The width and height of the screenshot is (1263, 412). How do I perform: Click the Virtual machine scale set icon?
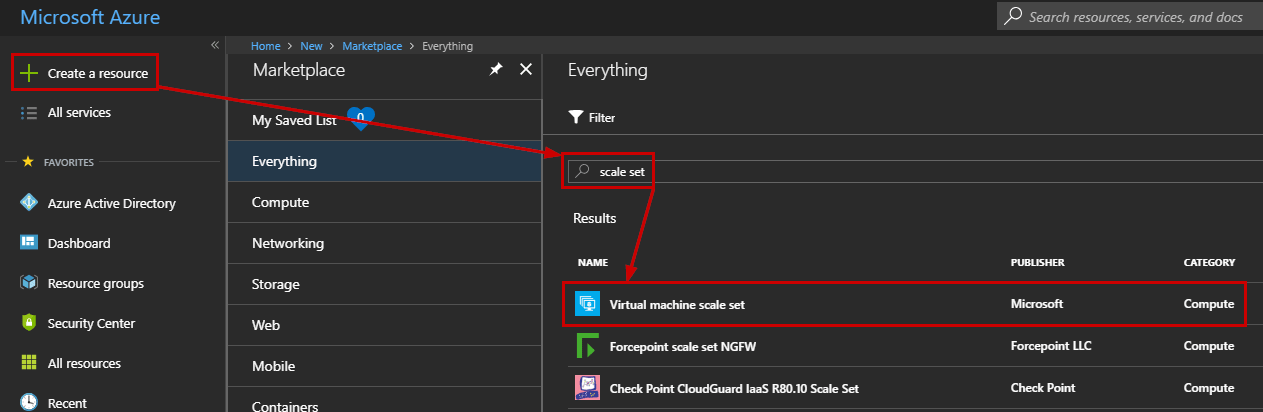click(x=587, y=304)
